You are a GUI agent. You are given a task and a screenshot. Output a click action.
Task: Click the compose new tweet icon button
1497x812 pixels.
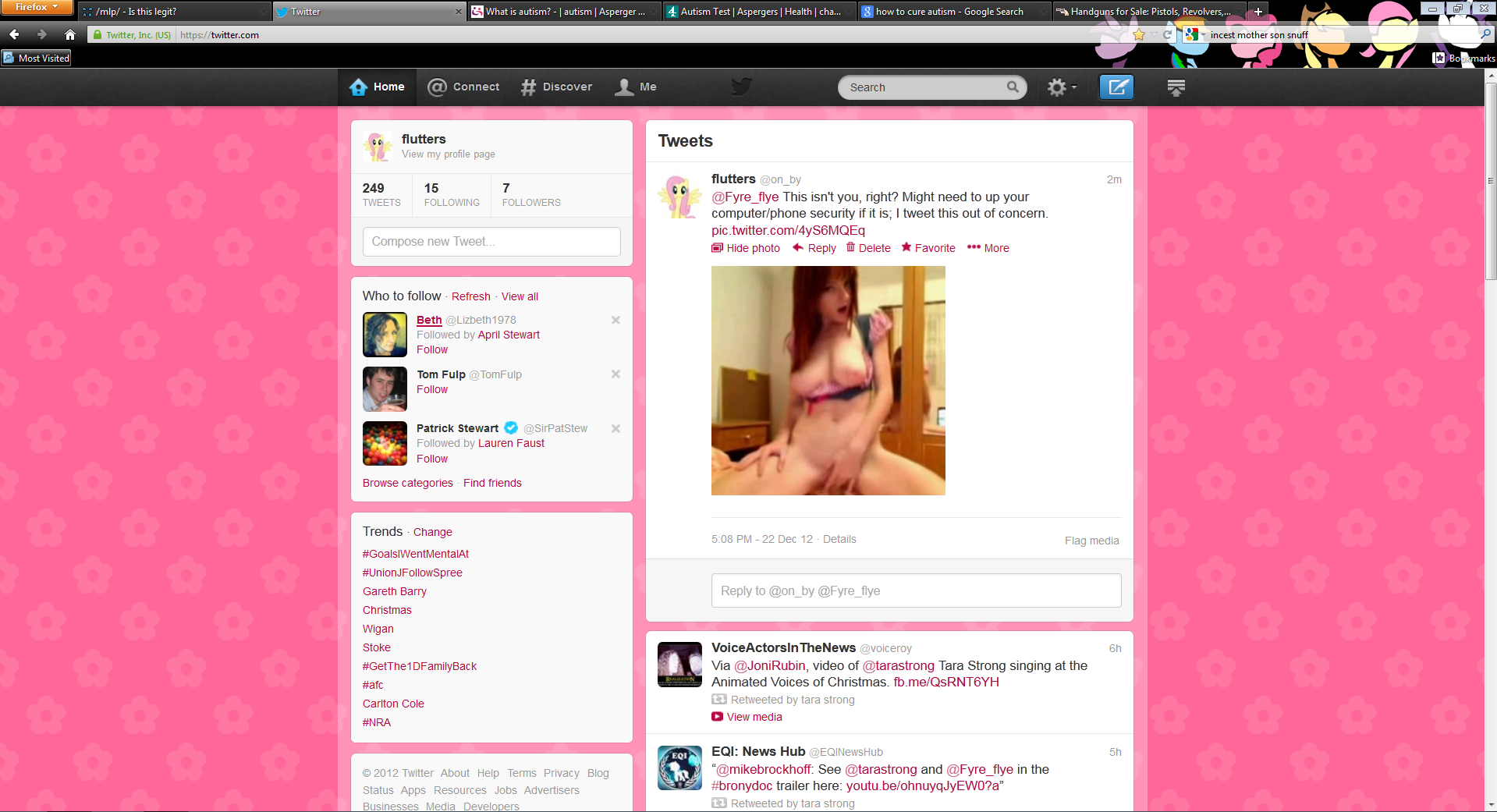point(1116,87)
